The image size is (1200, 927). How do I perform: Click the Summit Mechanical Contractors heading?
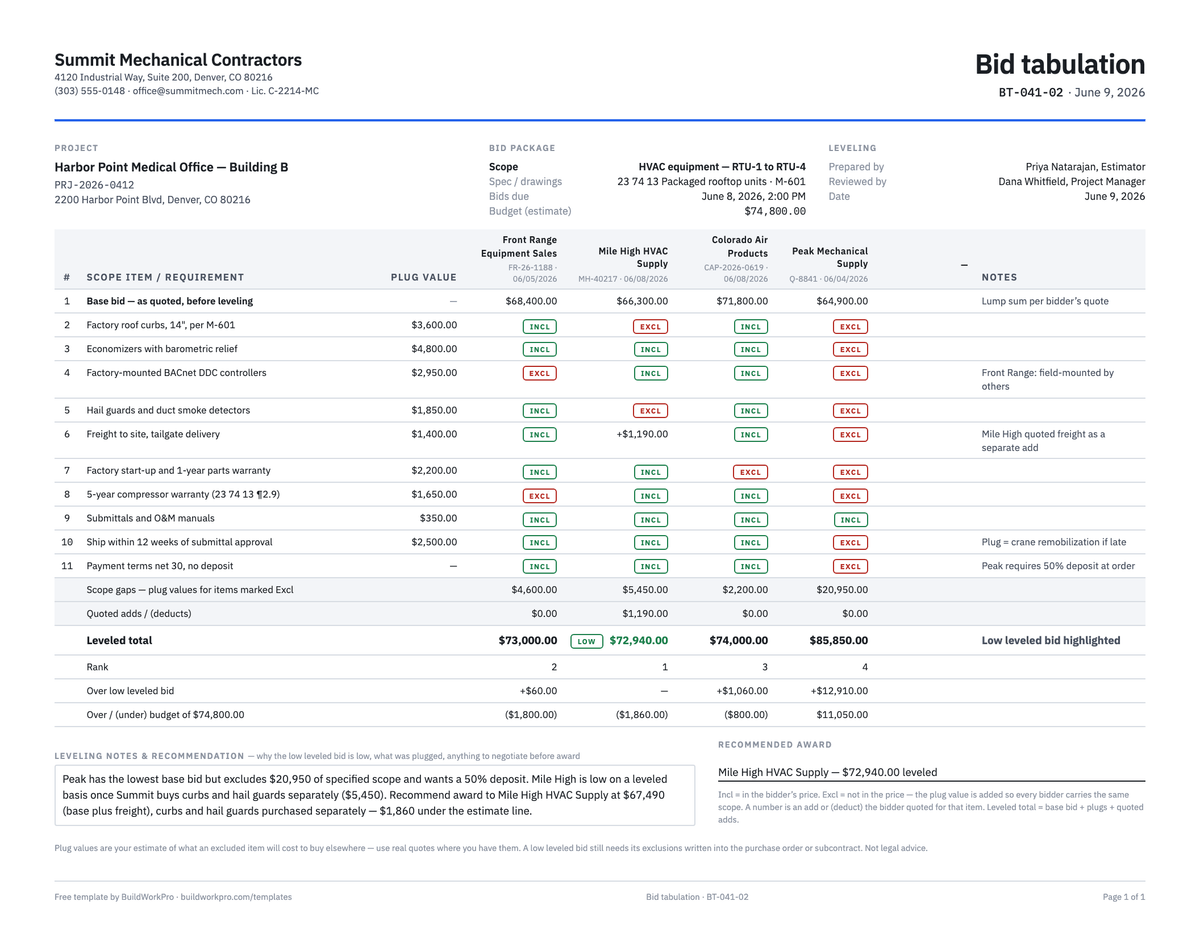pyautogui.click(x=178, y=60)
